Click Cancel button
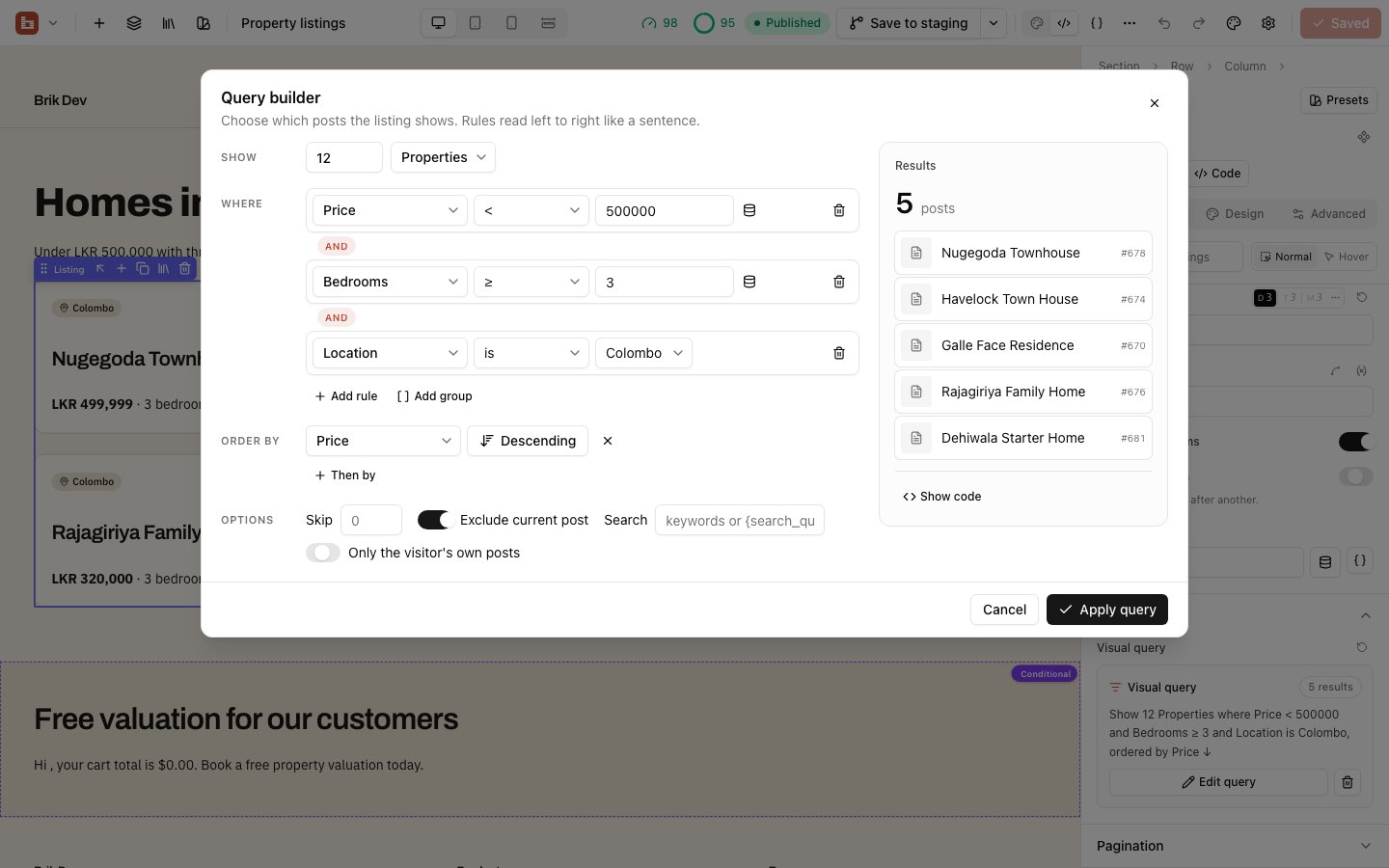This screenshot has width=1389, height=868. pos(1004,610)
